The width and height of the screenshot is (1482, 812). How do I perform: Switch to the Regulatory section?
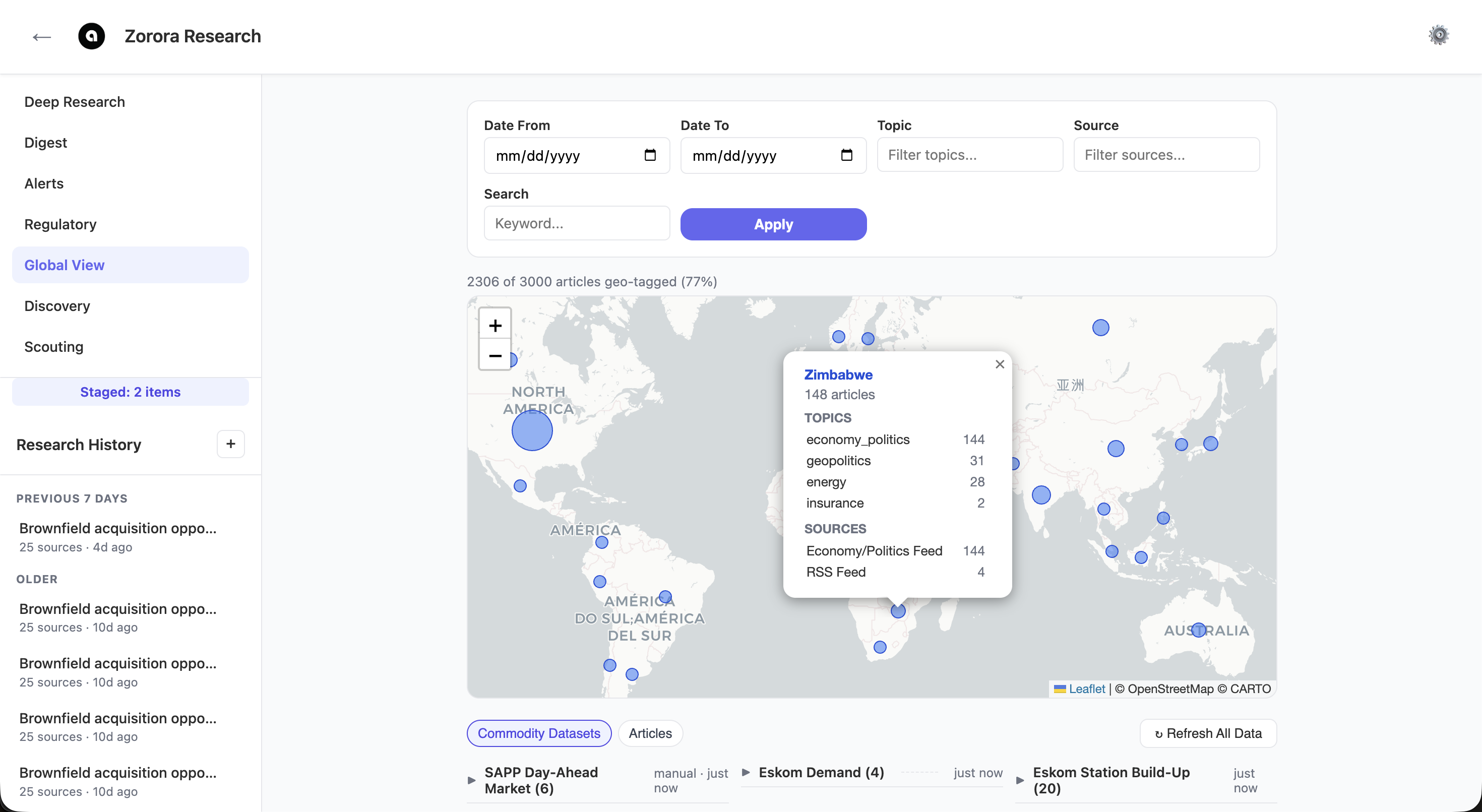pos(60,224)
